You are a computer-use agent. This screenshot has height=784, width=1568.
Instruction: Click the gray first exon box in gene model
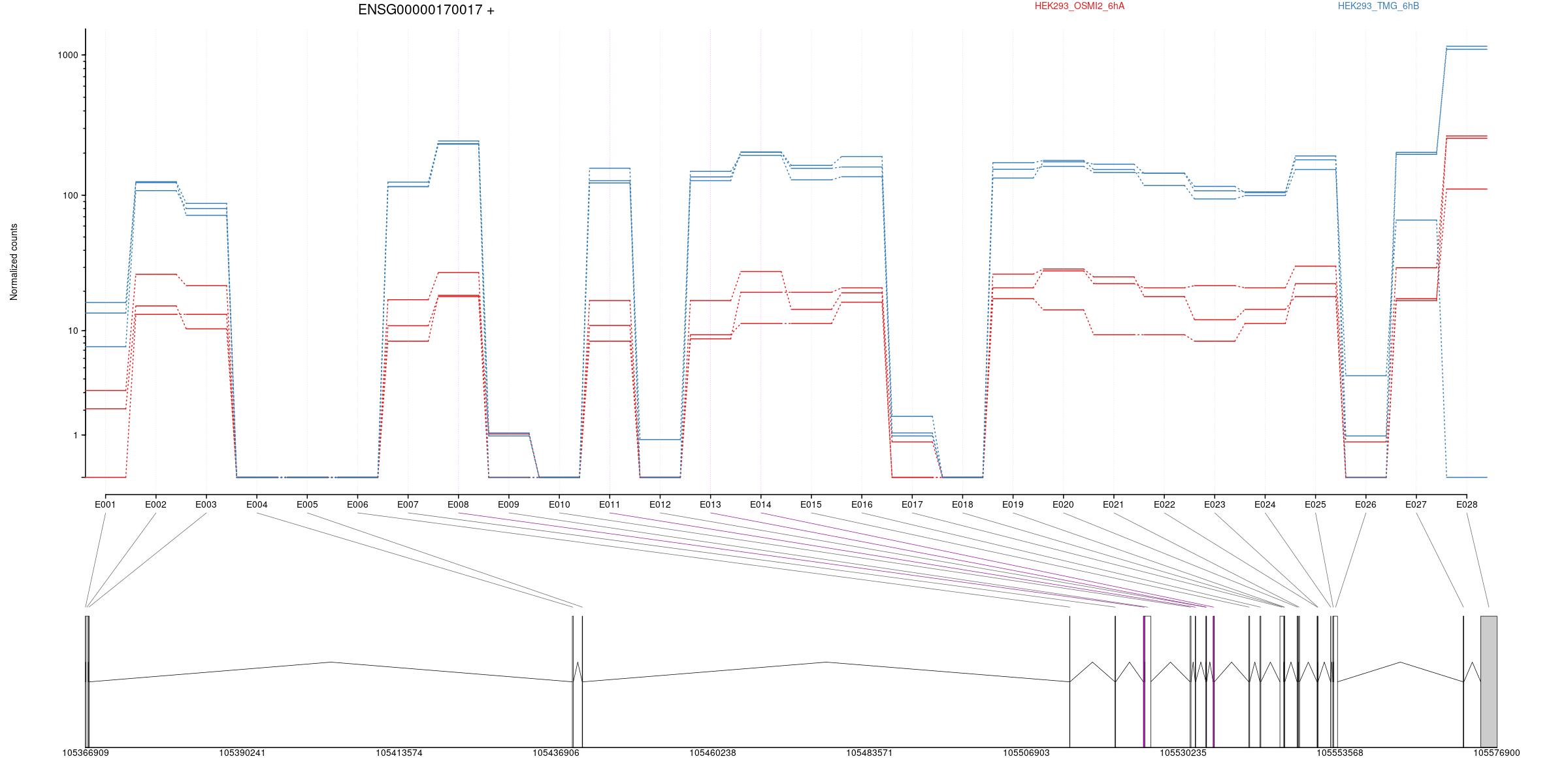coord(87,681)
